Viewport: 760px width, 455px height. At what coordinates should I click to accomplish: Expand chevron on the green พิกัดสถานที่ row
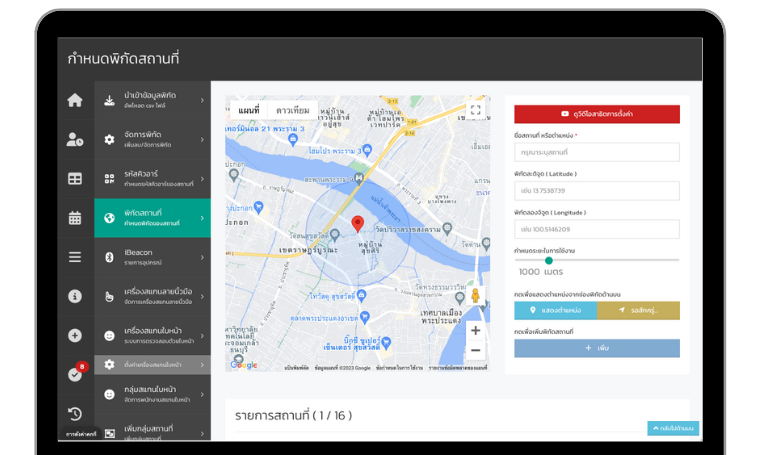(x=202, y=218)
